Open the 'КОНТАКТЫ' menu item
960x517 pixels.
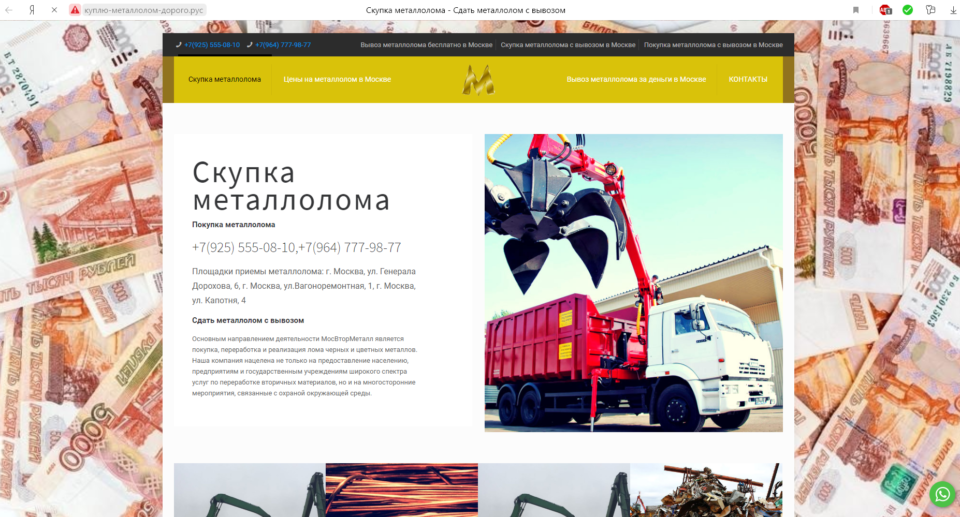coord(748,79)
